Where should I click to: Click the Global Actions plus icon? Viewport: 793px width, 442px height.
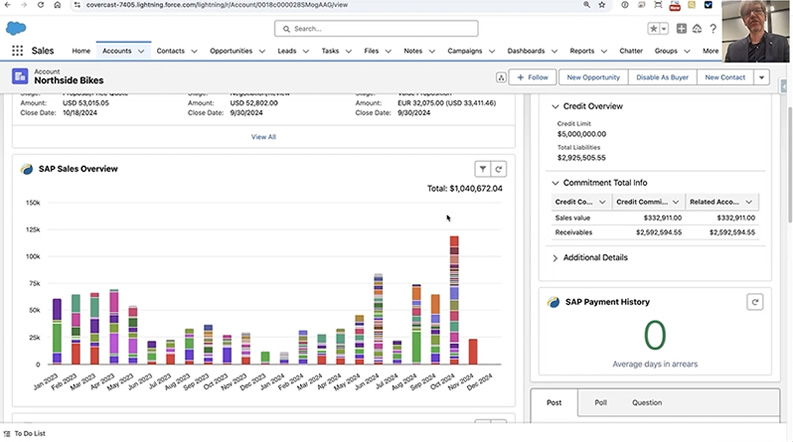[681, 29]
